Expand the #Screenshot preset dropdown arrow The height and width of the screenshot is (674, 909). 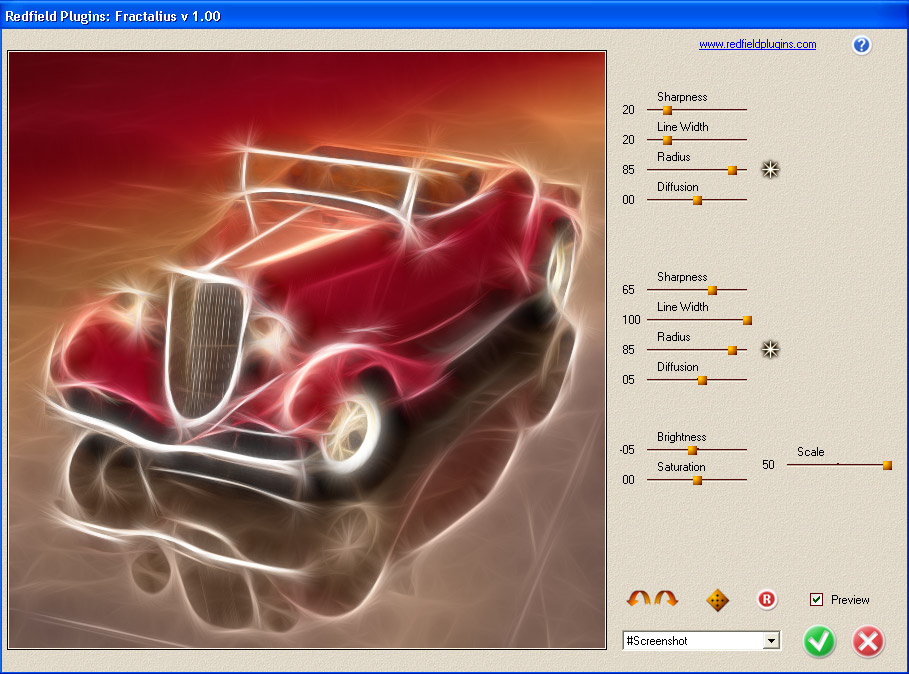pos(771,641)
